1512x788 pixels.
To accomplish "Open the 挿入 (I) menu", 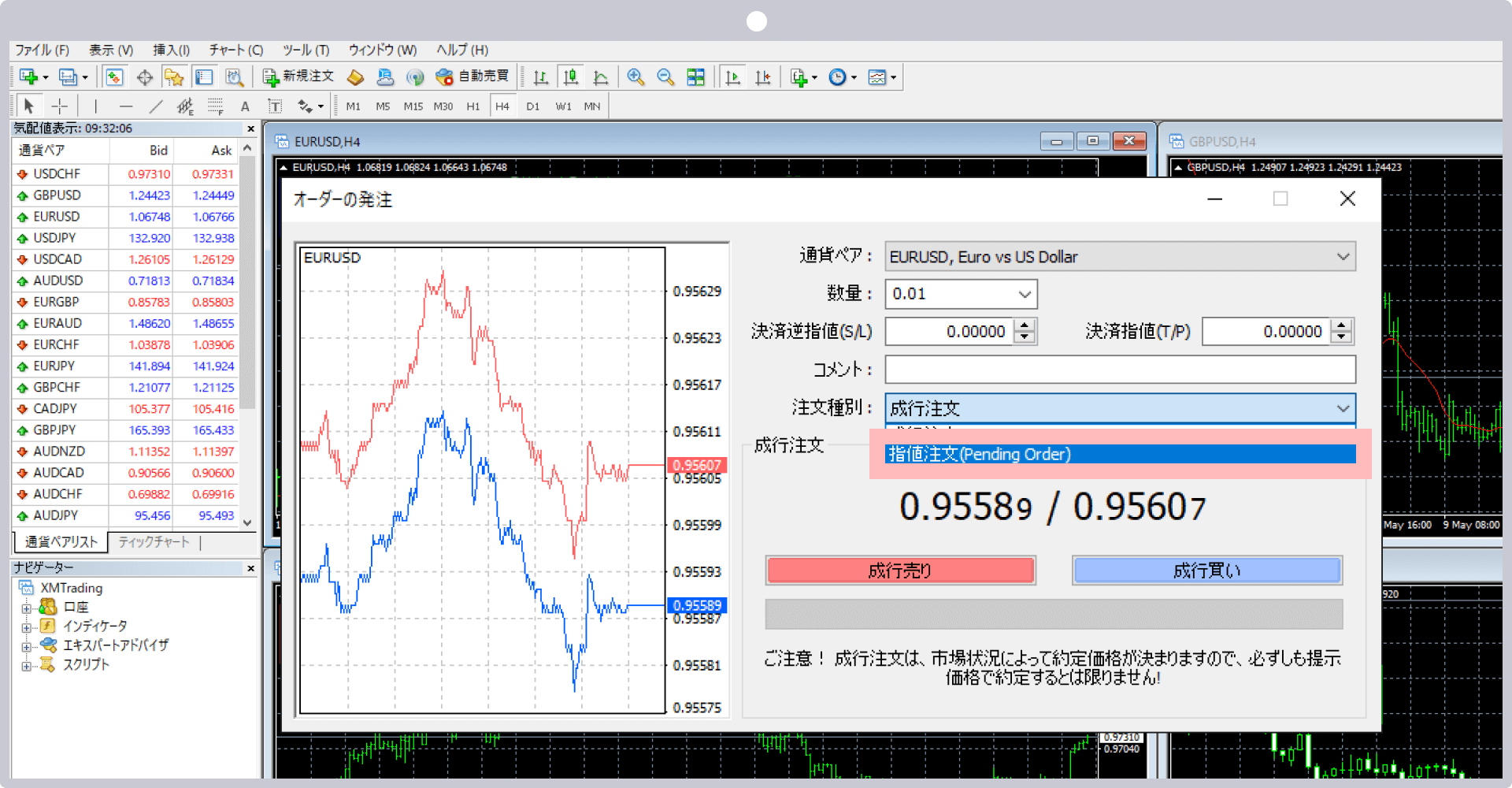I will tap(171, 50).
